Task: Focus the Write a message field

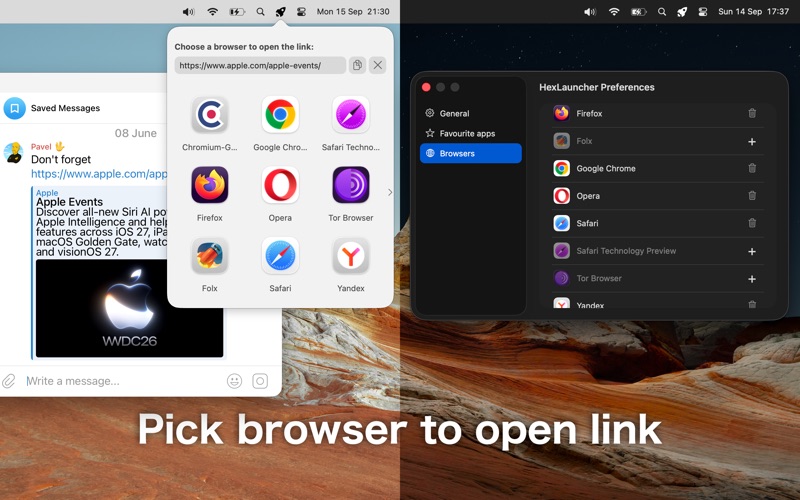Action: (122, 381)
